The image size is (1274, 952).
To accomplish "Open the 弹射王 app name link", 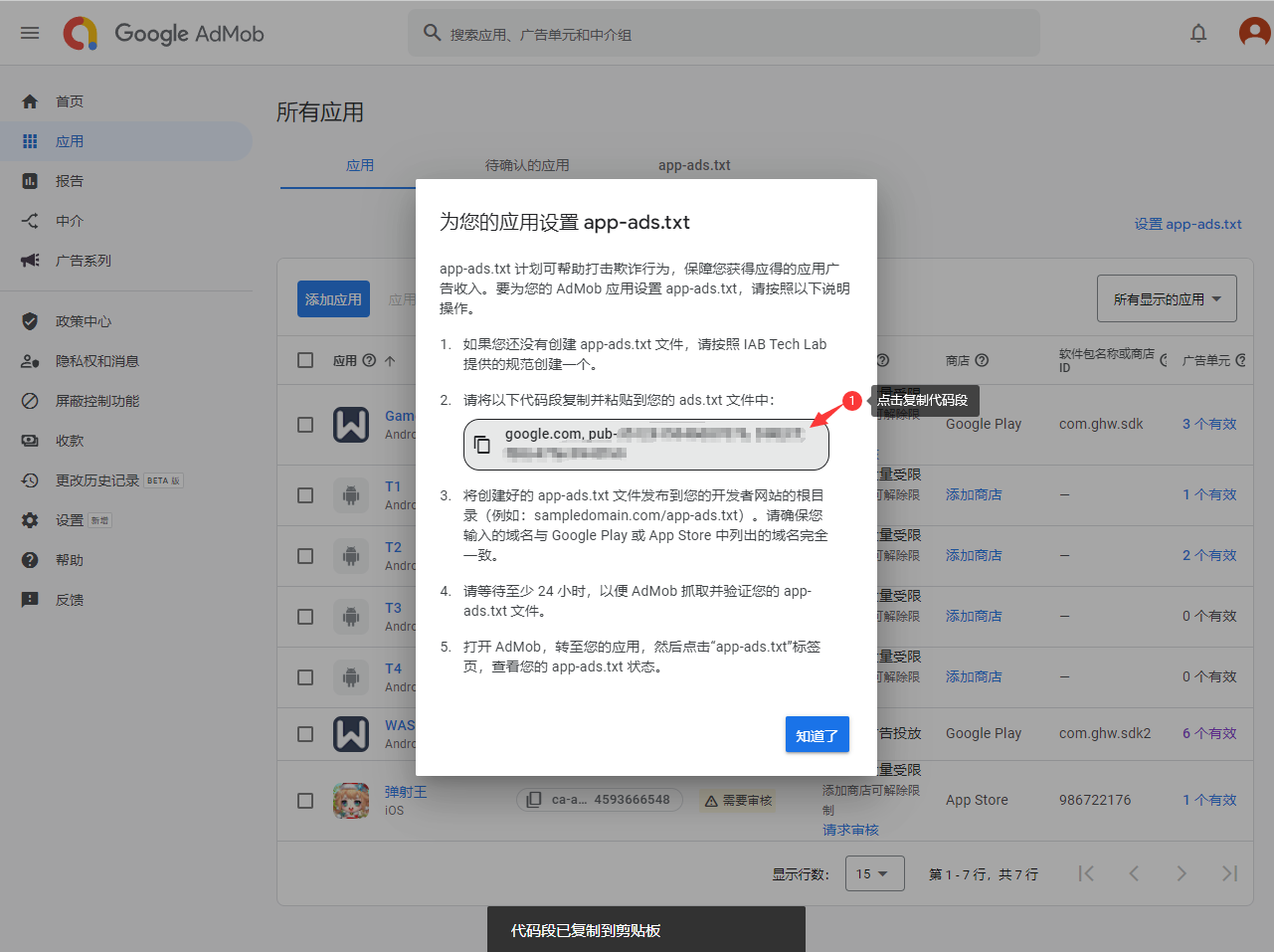I will coord(406,792).
